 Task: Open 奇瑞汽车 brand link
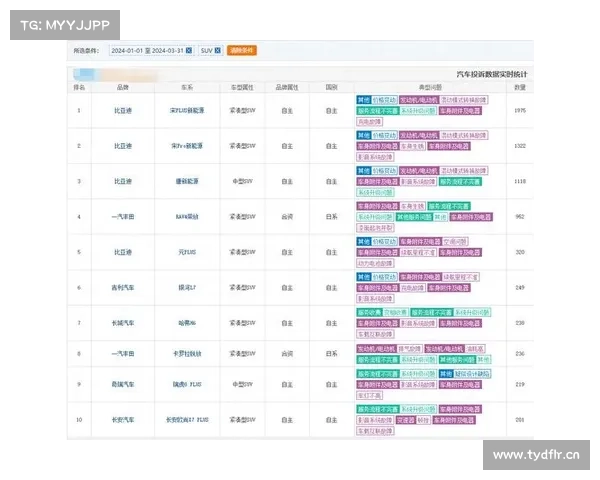pyautogui.click(x=123, y=384)
